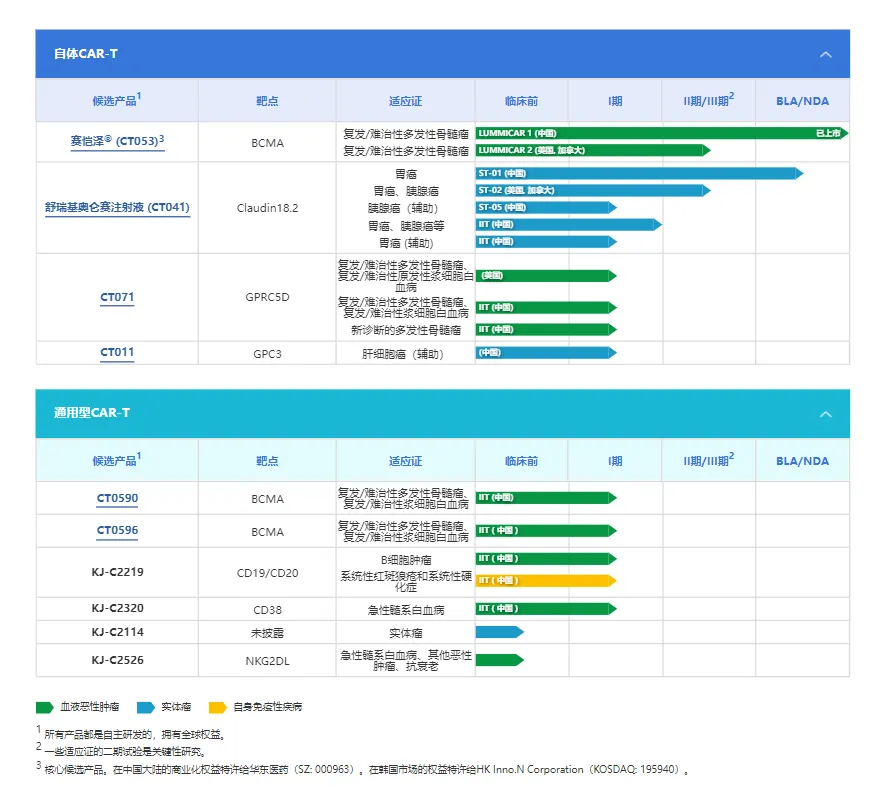Click the yellow 自身免疫性疾病 legend icon

[x=217, y=707]
